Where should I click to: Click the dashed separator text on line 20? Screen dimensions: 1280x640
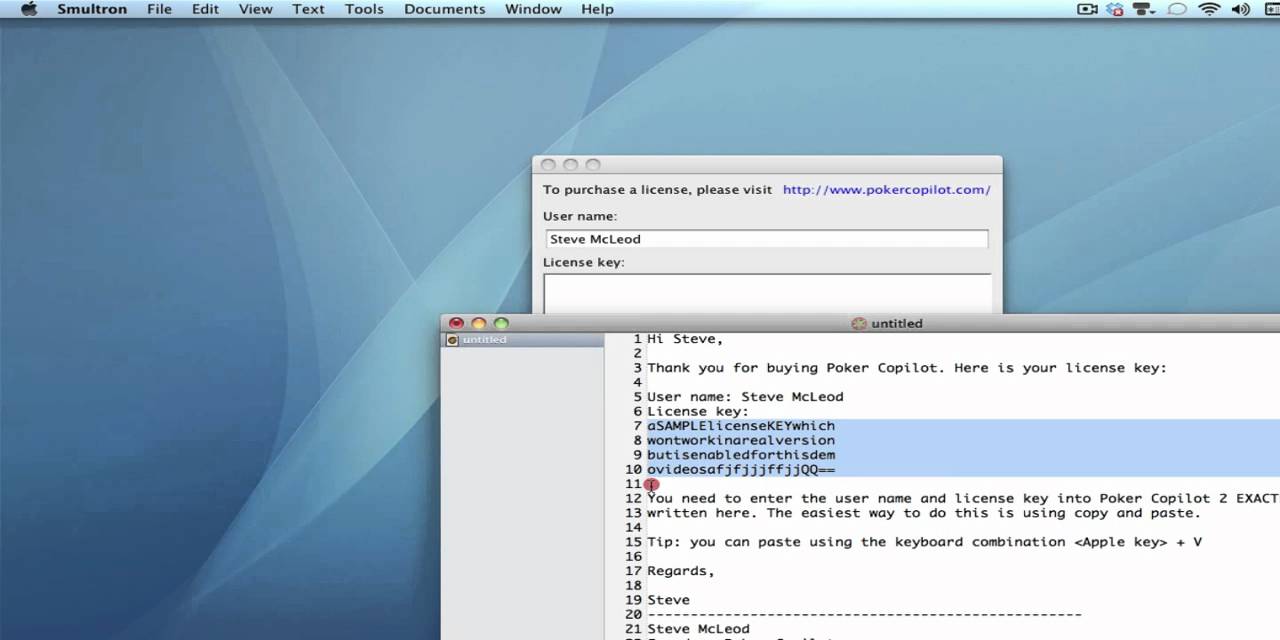click(864, 614)
